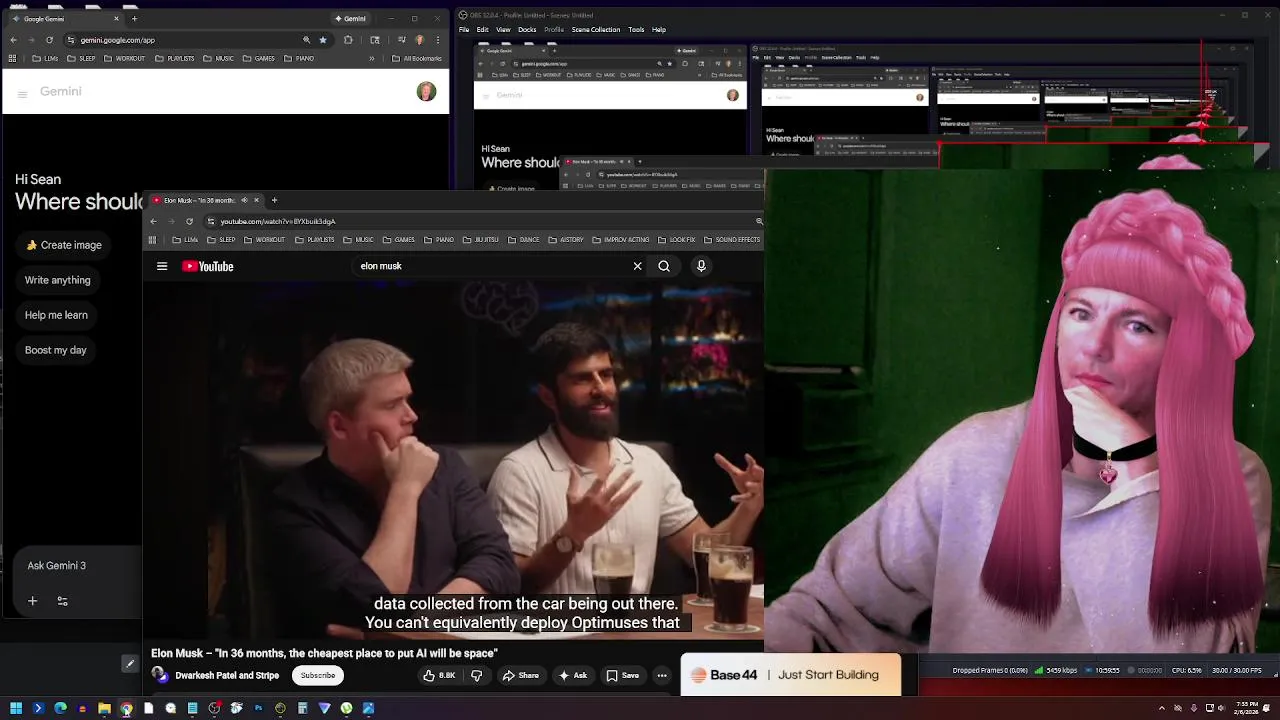Image resolution: width=1280 pixels, height=720 pixels.
Task: Open apps grid in YouTube window bookmarks bar
Action: tap(152, 240)
